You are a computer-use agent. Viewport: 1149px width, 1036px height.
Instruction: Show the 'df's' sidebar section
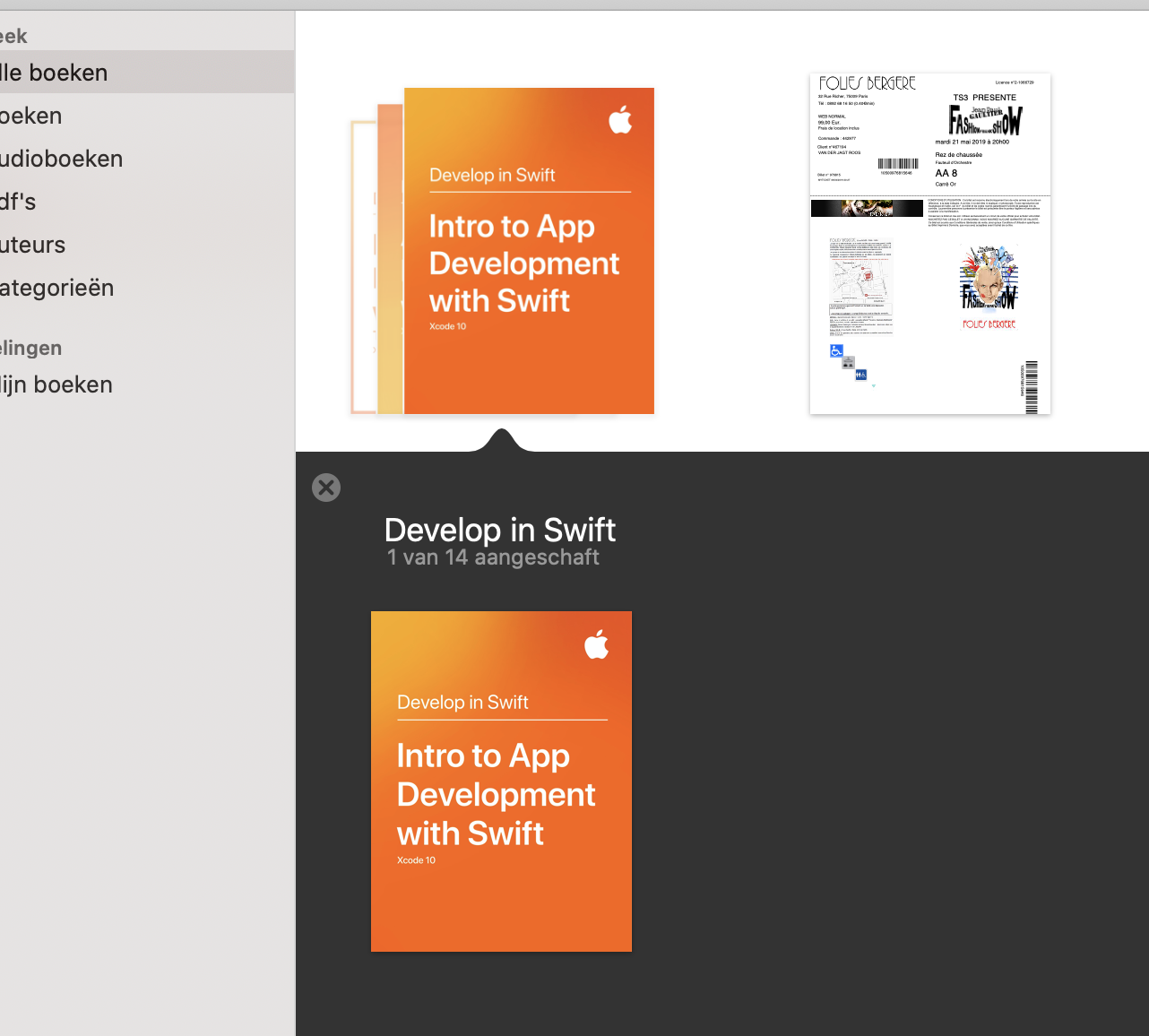[x=147, y=202]
